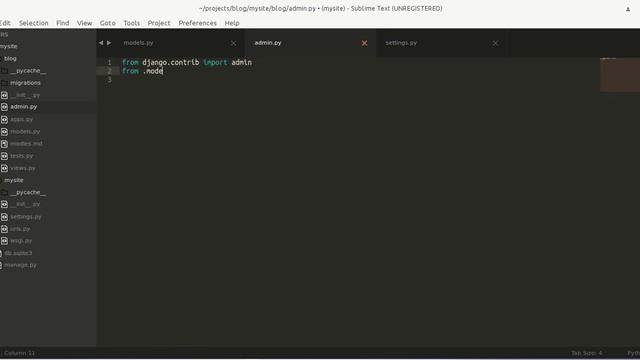Open the View menu
Image resolution: width=640 pixels, height=360 pixels.
[84, 23]
